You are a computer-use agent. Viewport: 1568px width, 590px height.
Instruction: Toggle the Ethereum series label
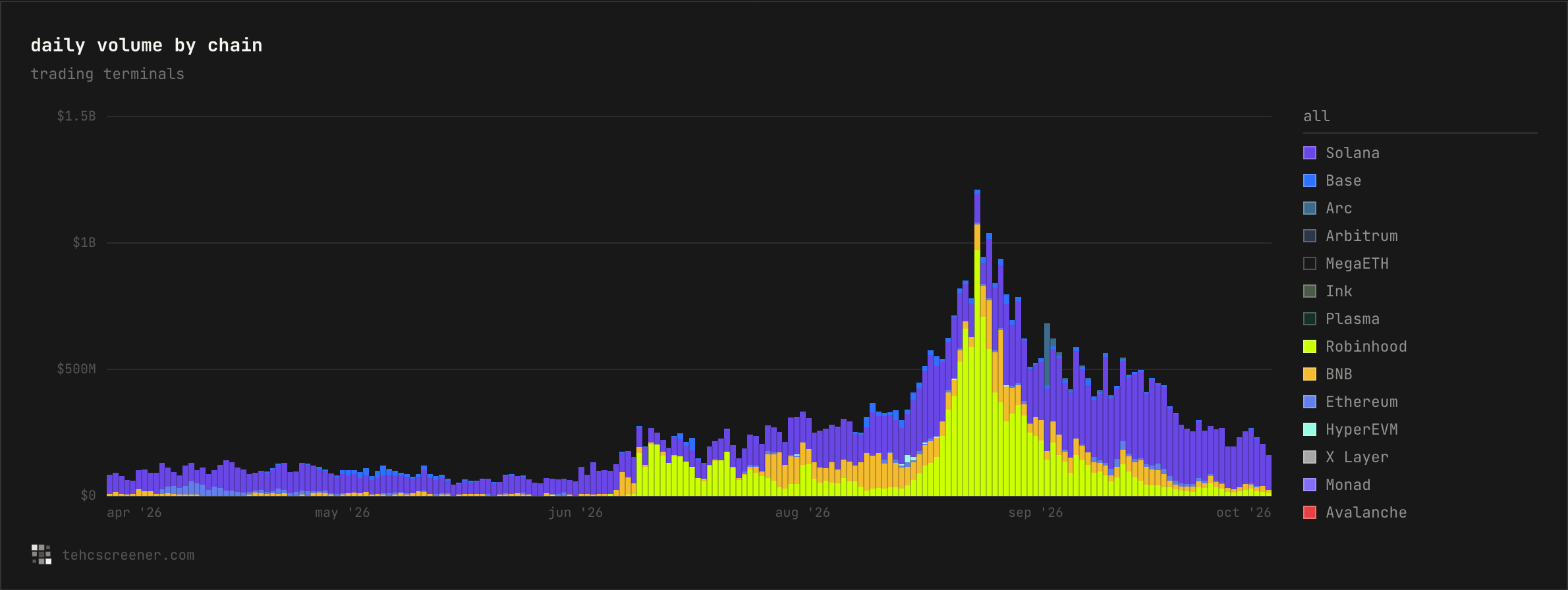1361,402
